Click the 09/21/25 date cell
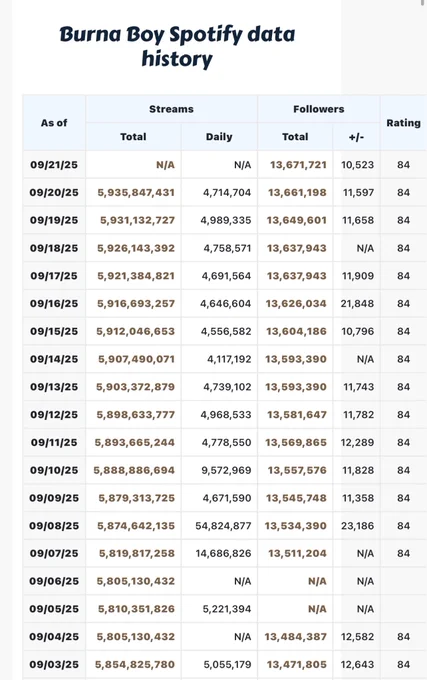 point(54,165)
